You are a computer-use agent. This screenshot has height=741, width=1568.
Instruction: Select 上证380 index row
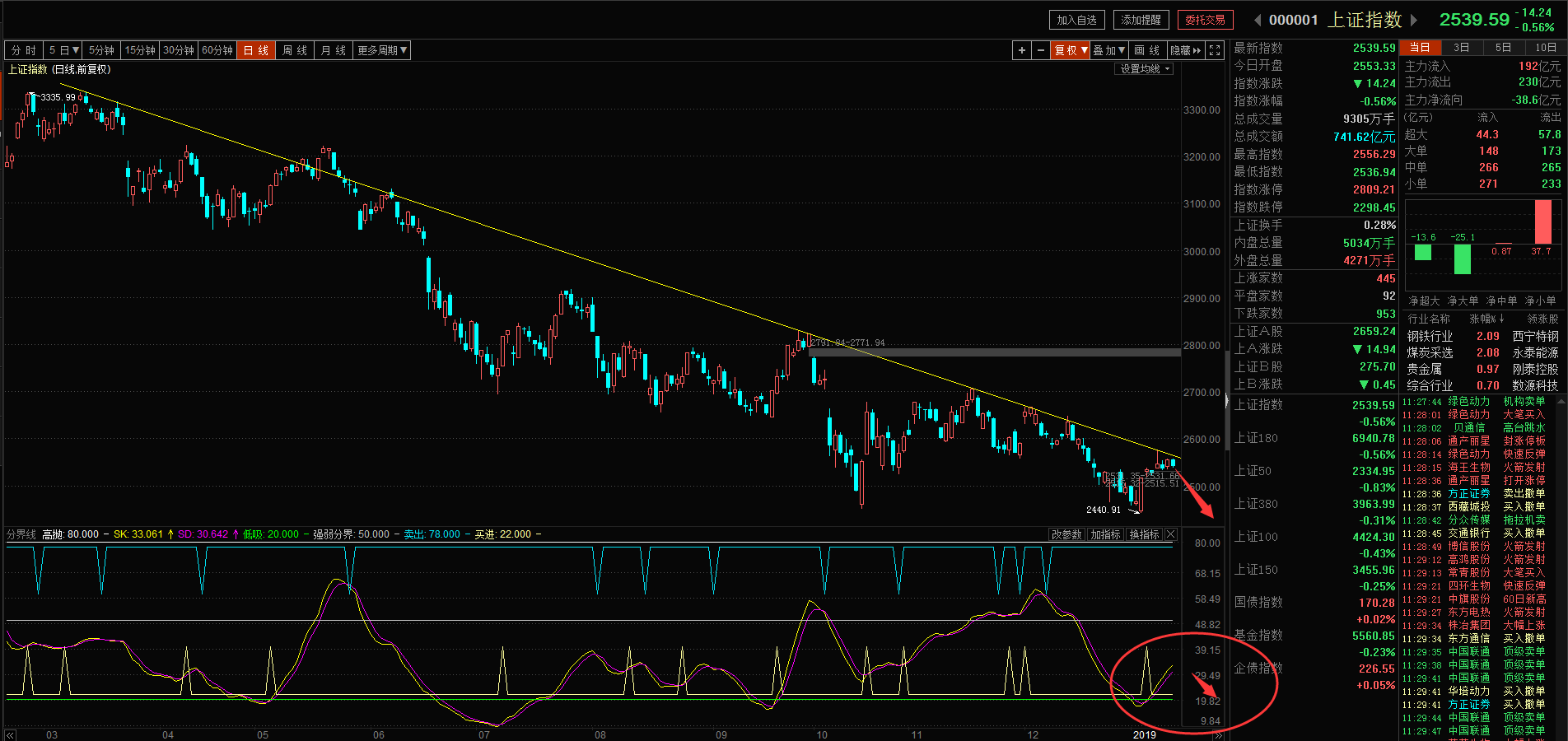point(1314,512)
